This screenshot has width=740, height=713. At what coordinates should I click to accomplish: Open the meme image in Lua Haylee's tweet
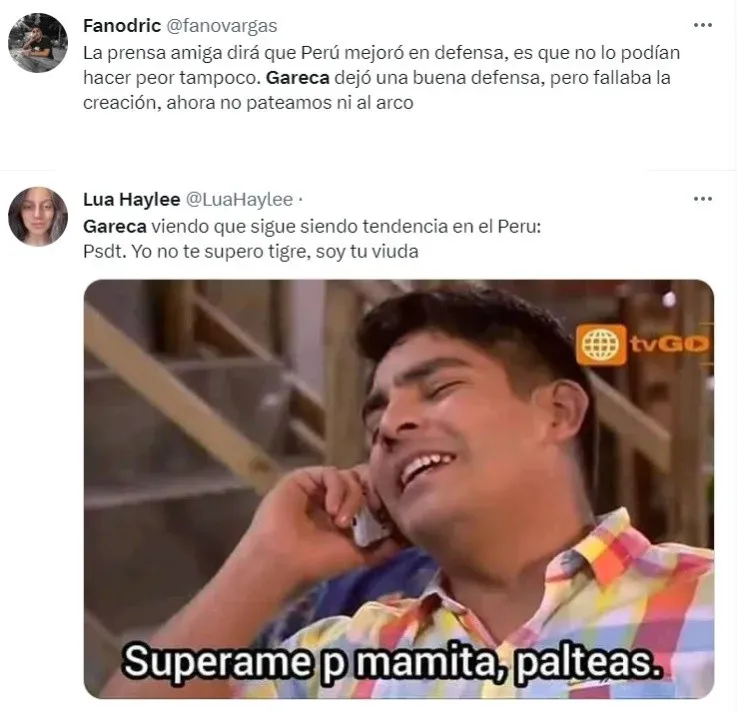(x=399, y=489)
